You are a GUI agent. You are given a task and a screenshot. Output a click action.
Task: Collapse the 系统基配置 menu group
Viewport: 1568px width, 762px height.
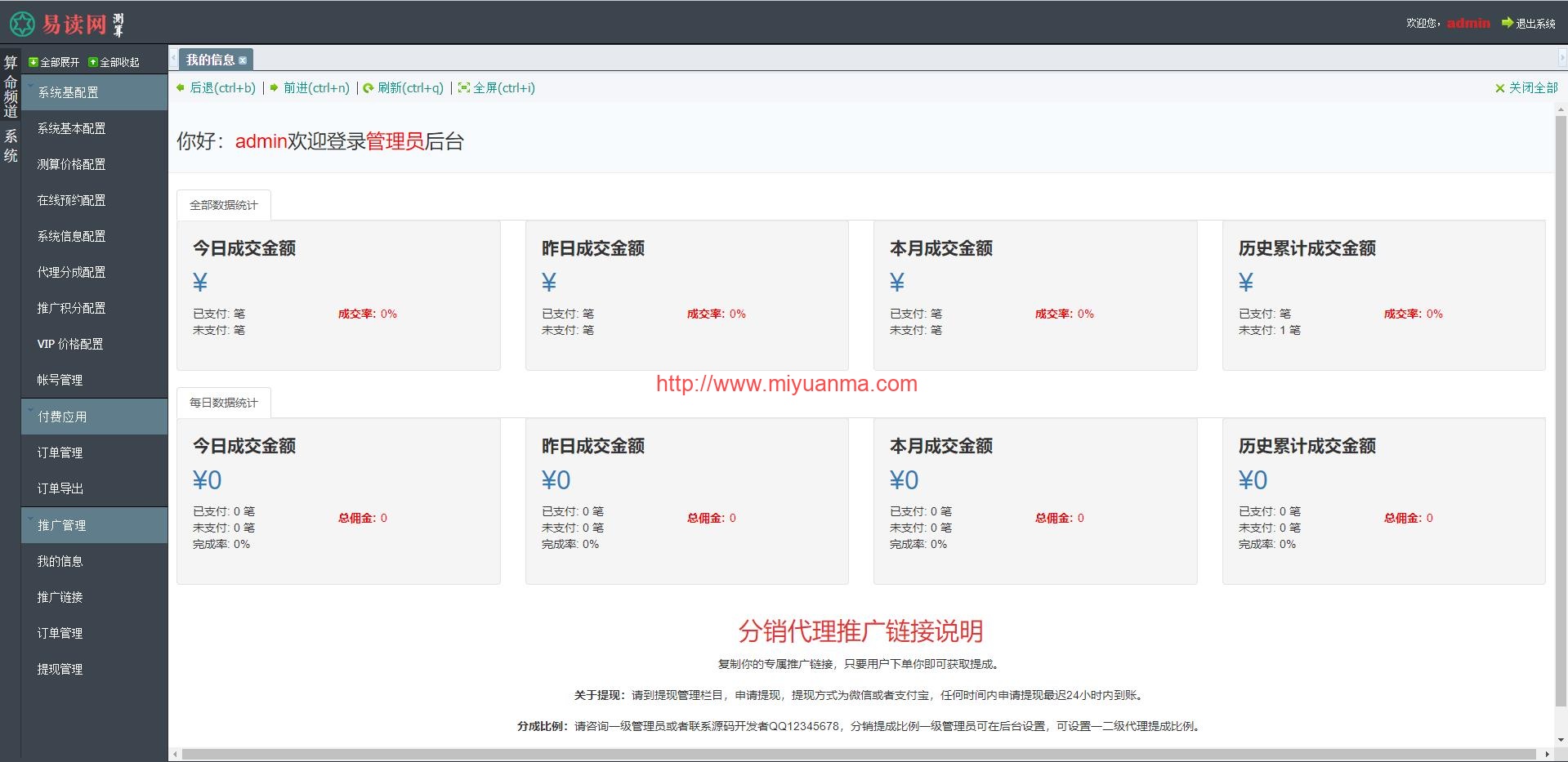click(94, 92)
